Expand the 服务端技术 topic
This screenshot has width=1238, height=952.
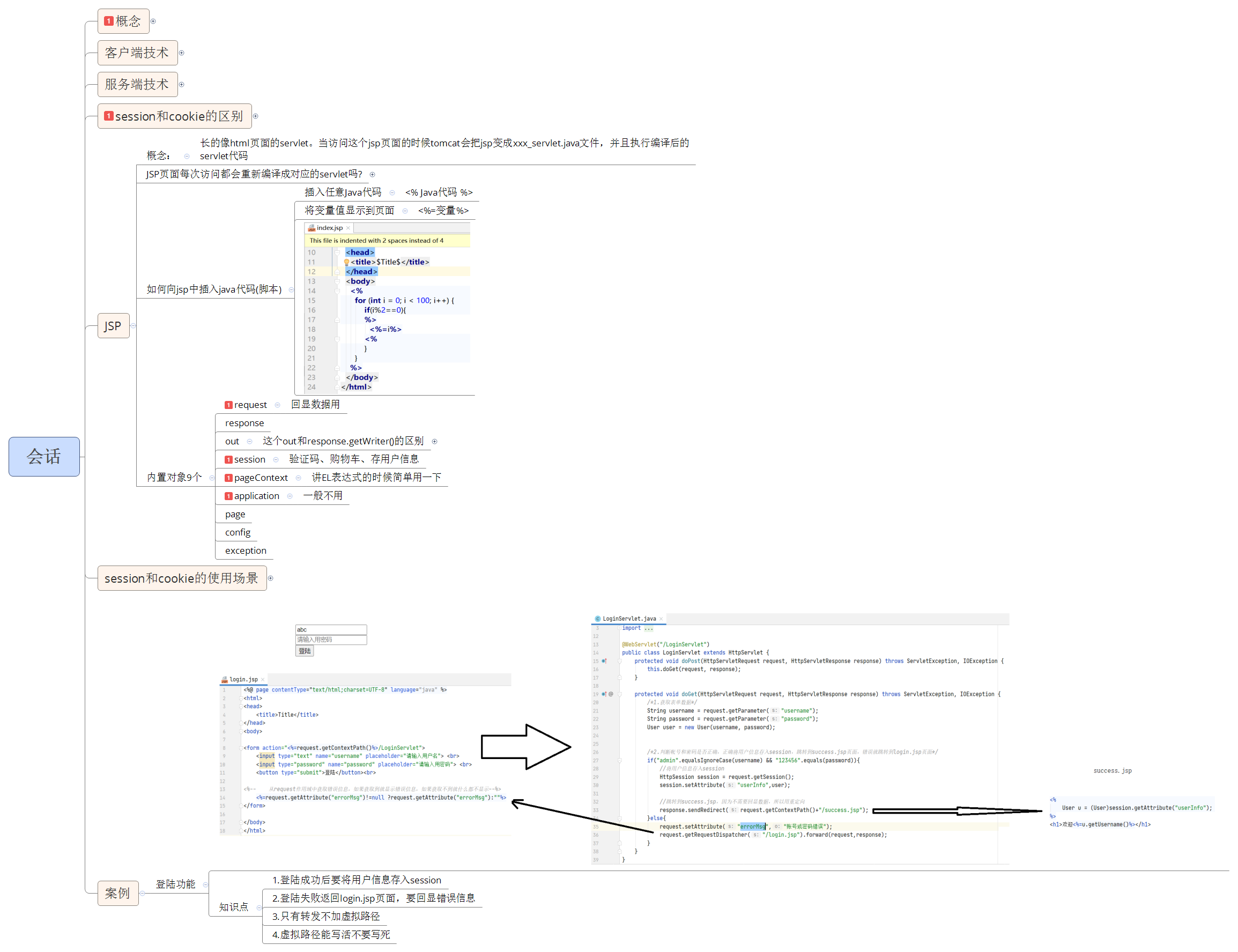pyautogui.click(x=181, y=85)
